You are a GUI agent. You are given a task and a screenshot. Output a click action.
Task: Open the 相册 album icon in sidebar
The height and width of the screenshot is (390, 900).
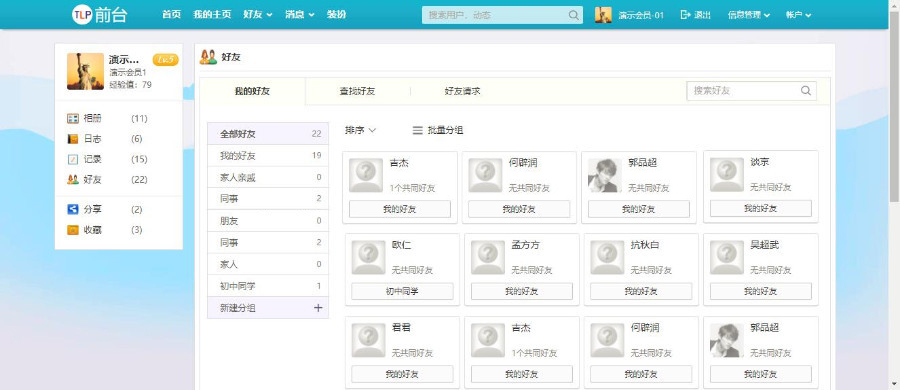click(x=73, y=119)
